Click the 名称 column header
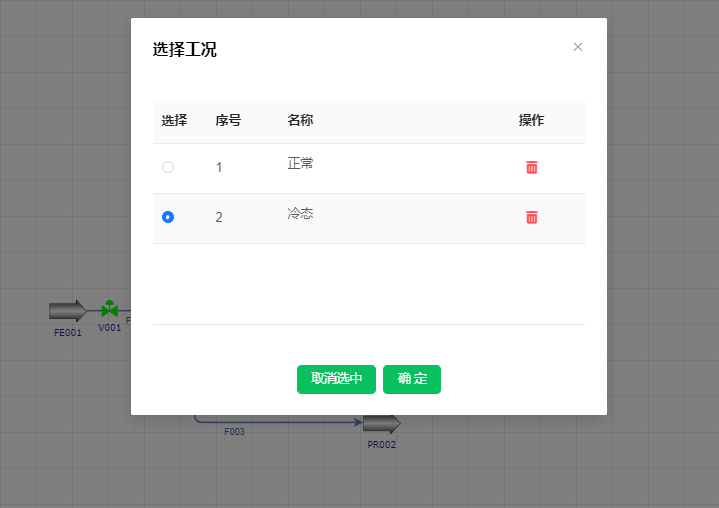The width and height of the screenshot is (719, 508). 300,120
